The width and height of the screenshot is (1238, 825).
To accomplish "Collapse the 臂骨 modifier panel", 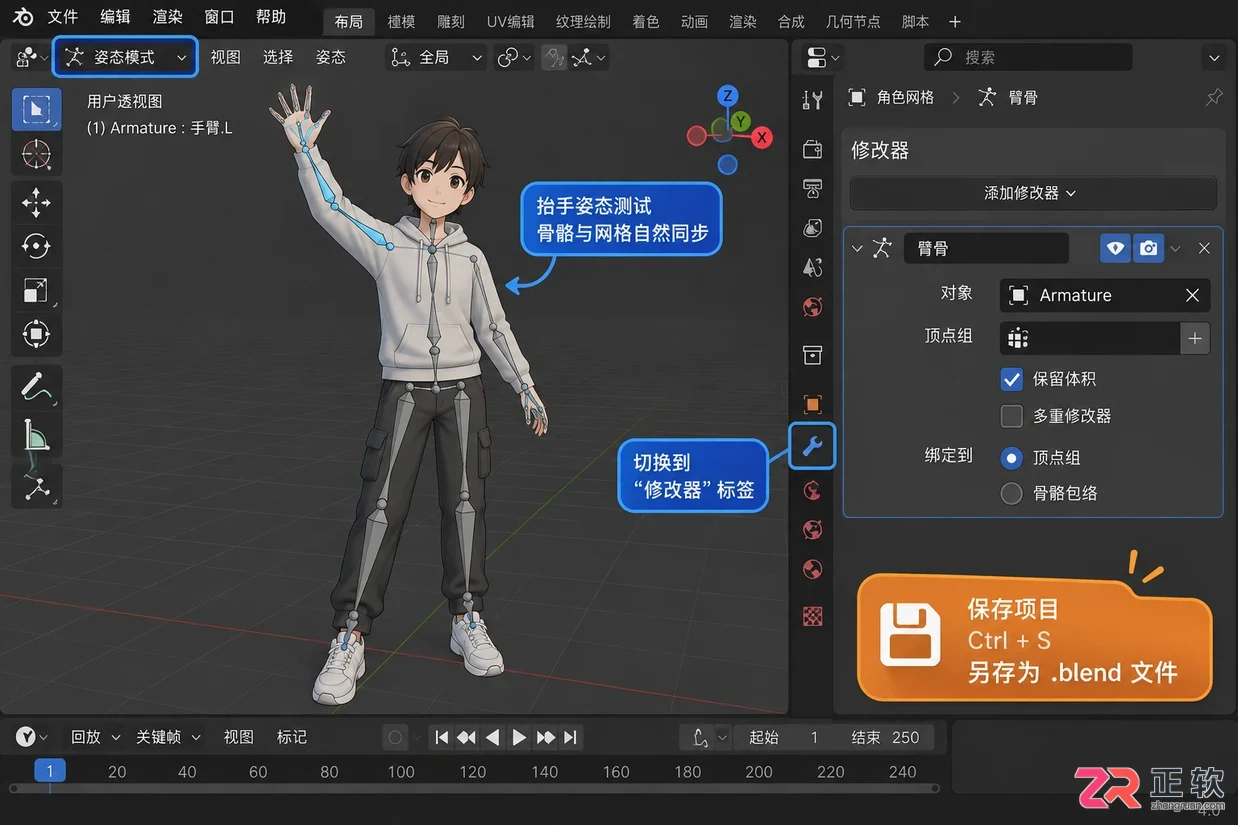I will [857, 248].
